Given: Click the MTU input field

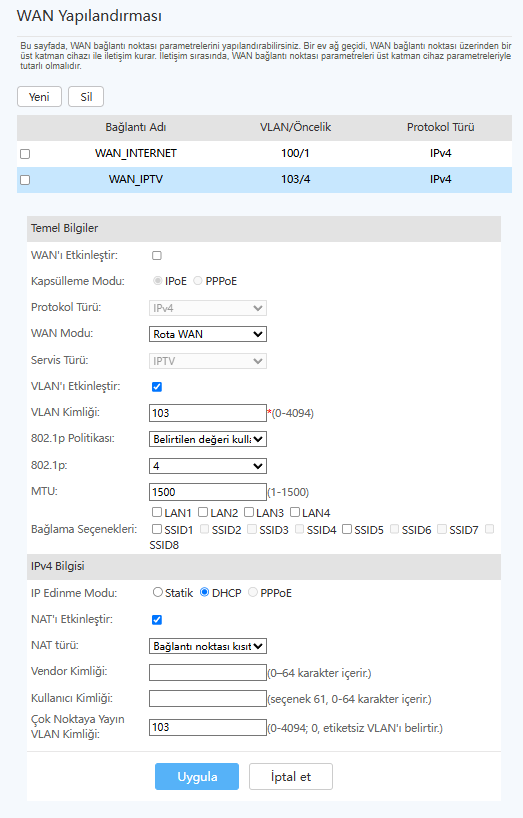Looking at the screenshot, I should click(x=208, y=491).
